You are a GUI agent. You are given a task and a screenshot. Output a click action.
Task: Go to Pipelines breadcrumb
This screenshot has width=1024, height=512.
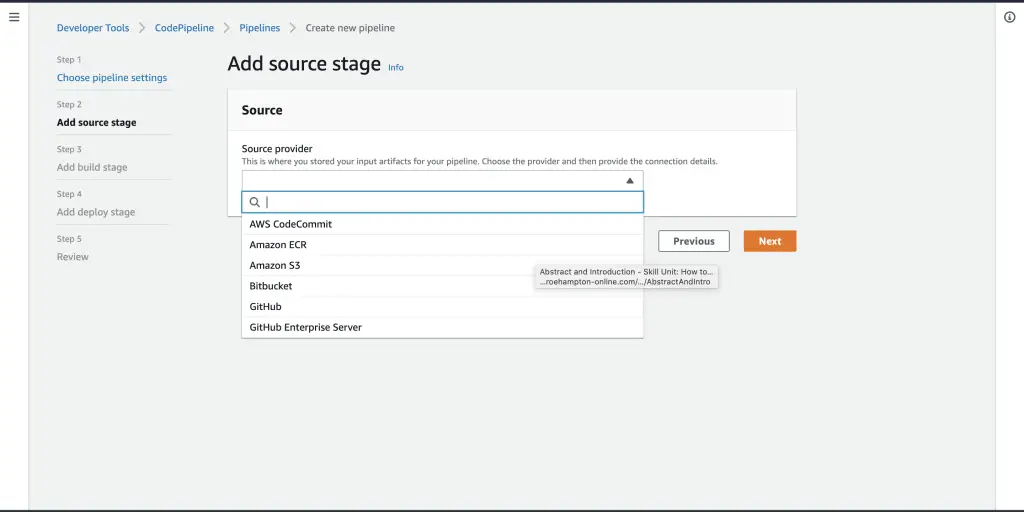(x=259, y=28)
